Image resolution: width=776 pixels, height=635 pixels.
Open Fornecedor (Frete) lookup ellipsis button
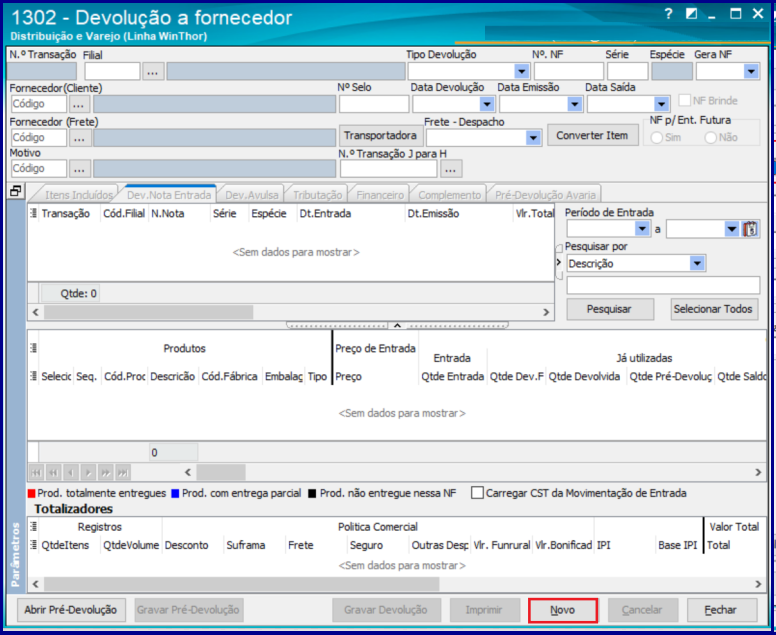pos(80,138)
